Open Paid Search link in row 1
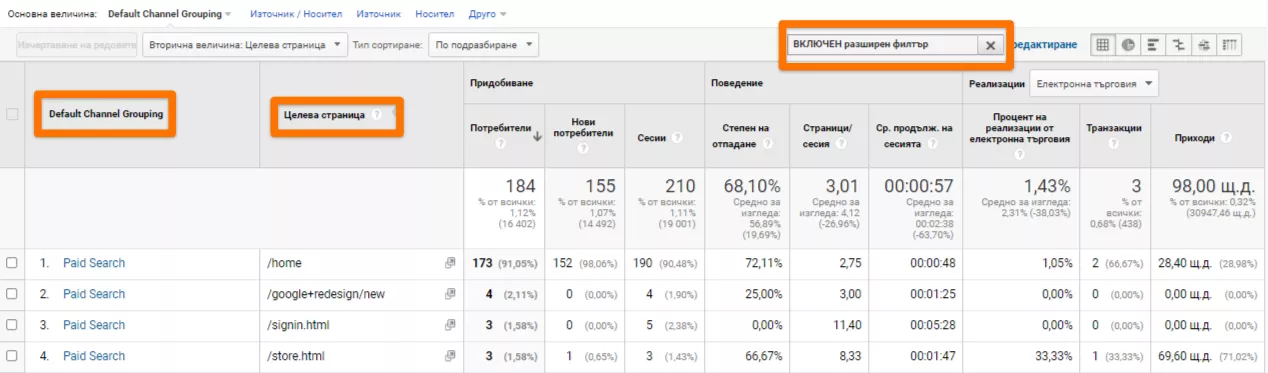The height and width of the screenshot is (373, 1268). tap(94, 263)
